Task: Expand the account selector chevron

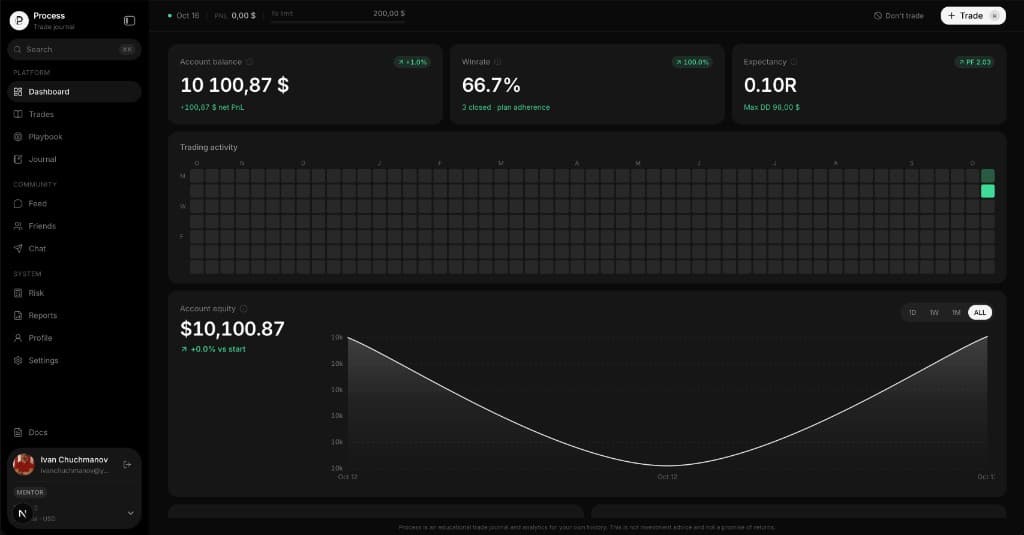Action: tap(130, 513)
